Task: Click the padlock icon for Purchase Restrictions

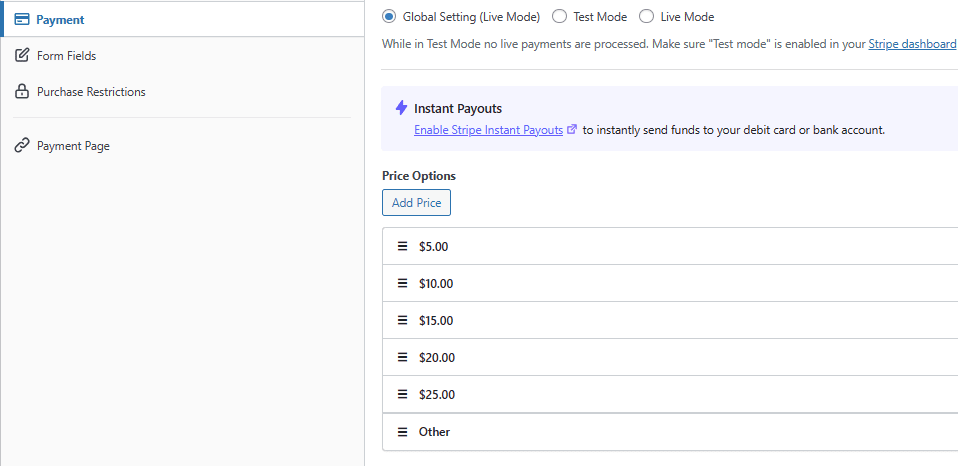Action: (21, 92)
